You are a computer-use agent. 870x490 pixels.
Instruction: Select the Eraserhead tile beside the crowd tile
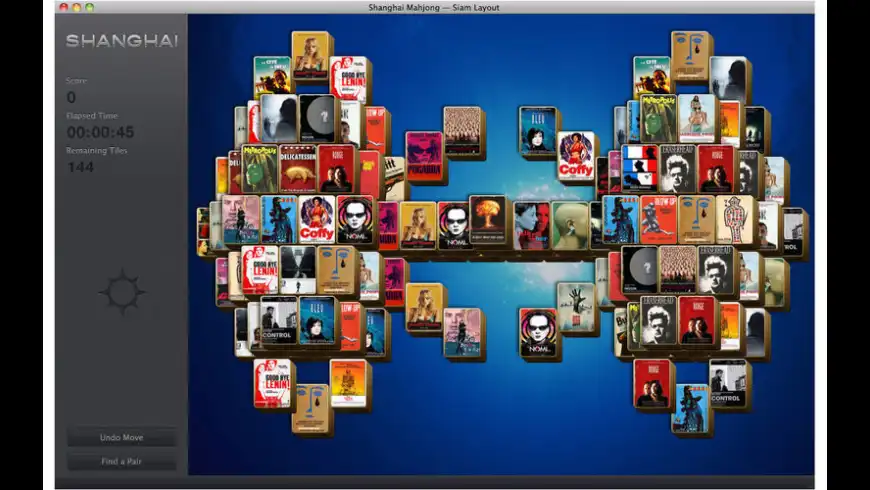click(x=715, y=270)
